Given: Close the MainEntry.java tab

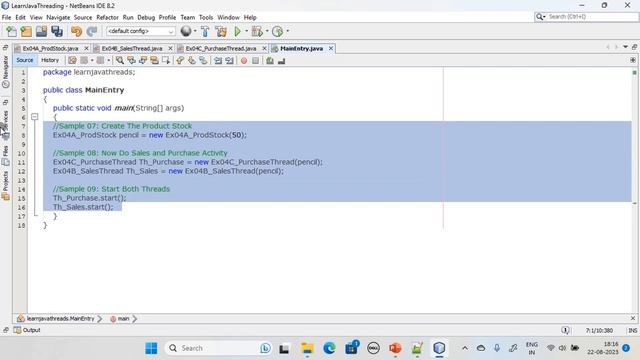Looking at the screenshot, I should (331, 49).
